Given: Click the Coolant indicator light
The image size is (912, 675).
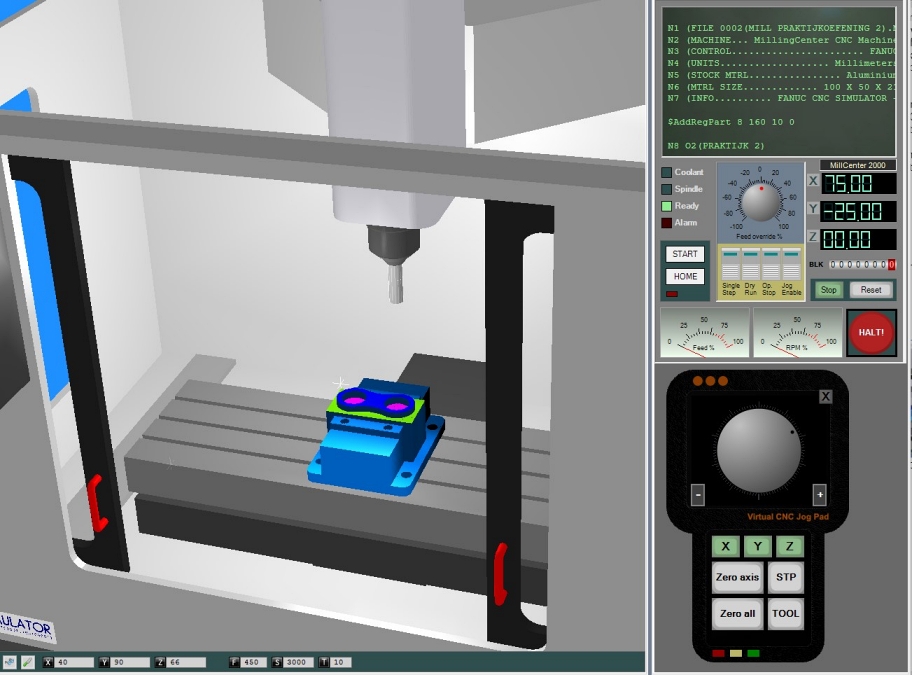Looking at the screenshot, I should (x=667, y=173).
